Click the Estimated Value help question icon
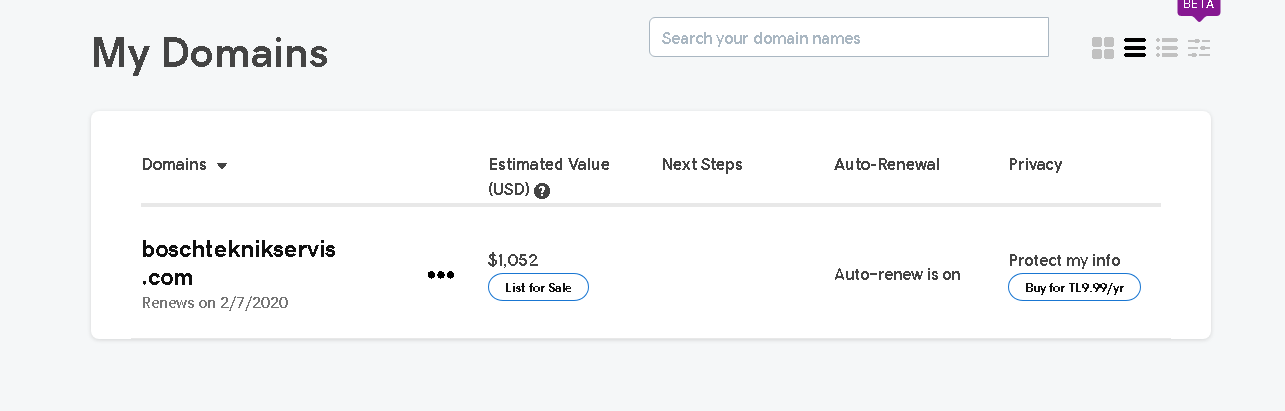 [x=542, y=191]
